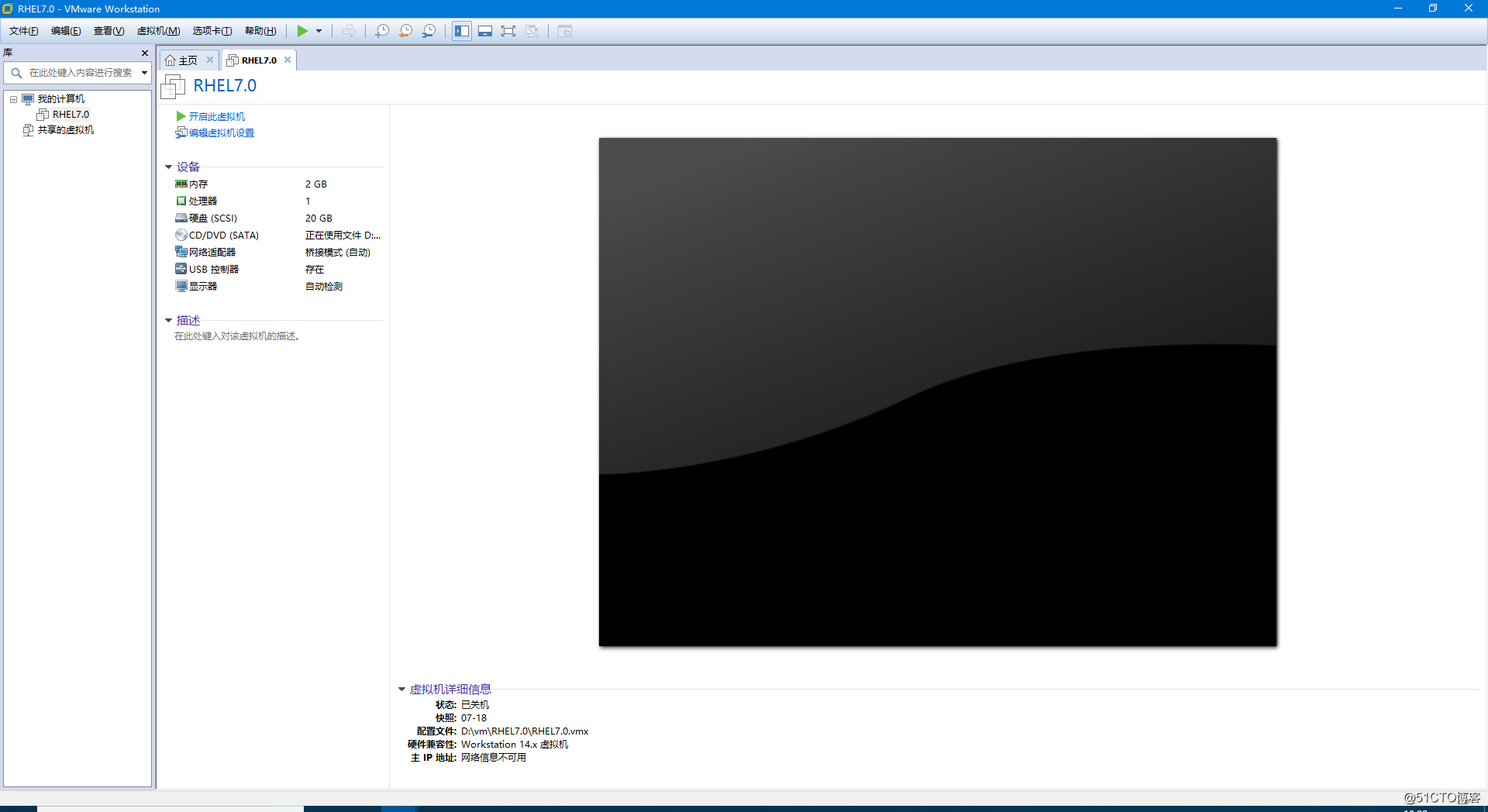The width and height of the screenshot is (1488, 812).
Task: Close the 主页 tab
Action: (x=210, y=60)
